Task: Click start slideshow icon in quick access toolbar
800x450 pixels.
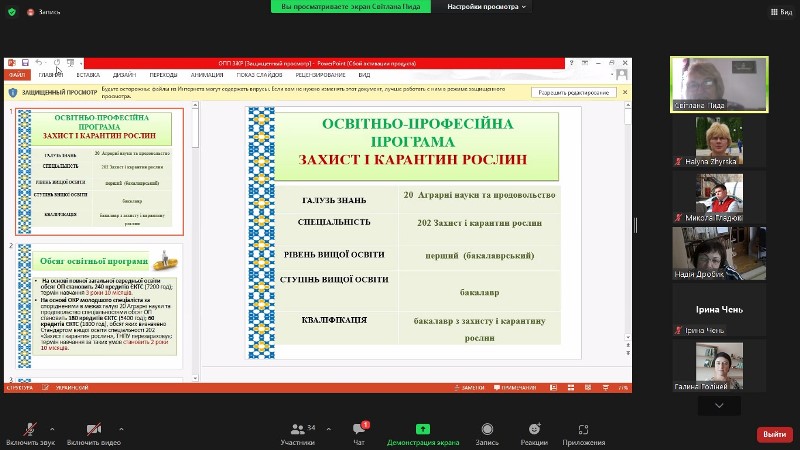Action: [x=70, y=63]
